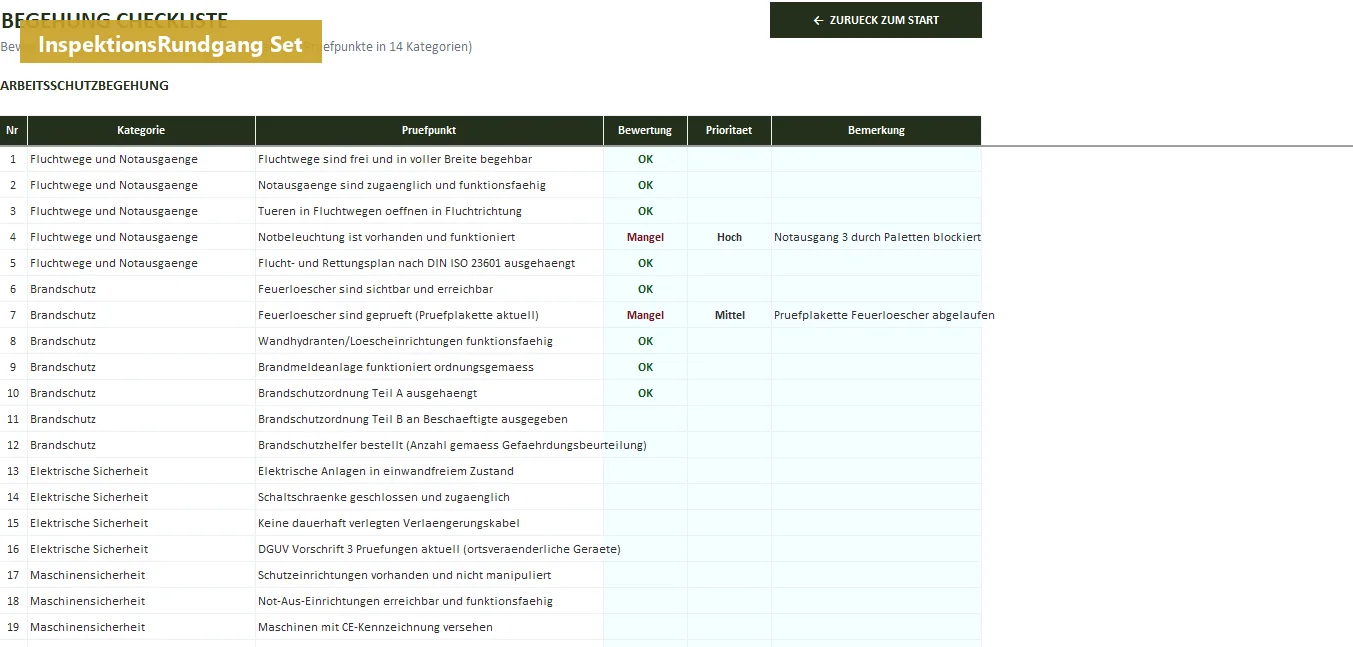The width and height of the screenshot is (1353, 647).
Task: Click the Mittel priority cell
Action: [729, 315]
